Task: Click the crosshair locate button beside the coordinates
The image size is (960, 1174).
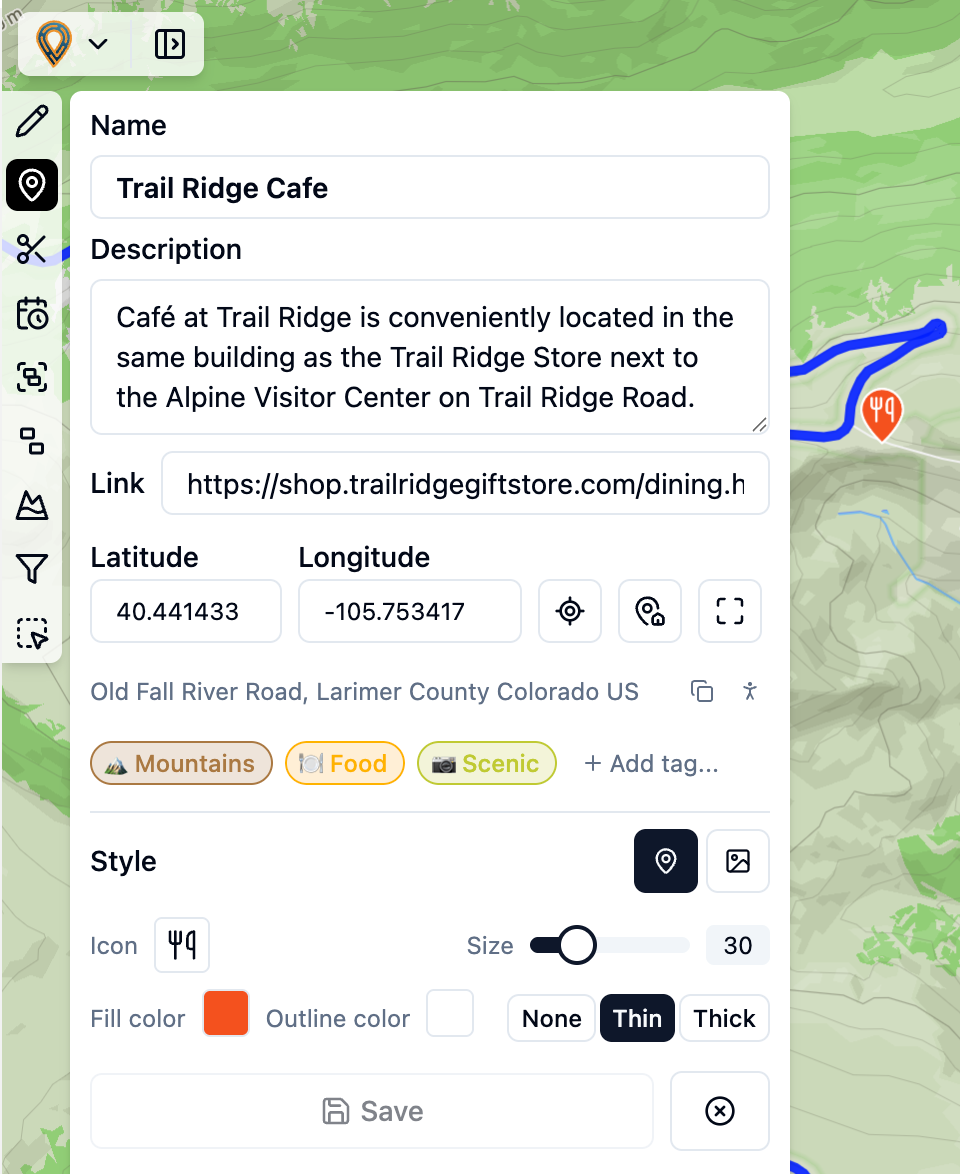Action: 569,611
